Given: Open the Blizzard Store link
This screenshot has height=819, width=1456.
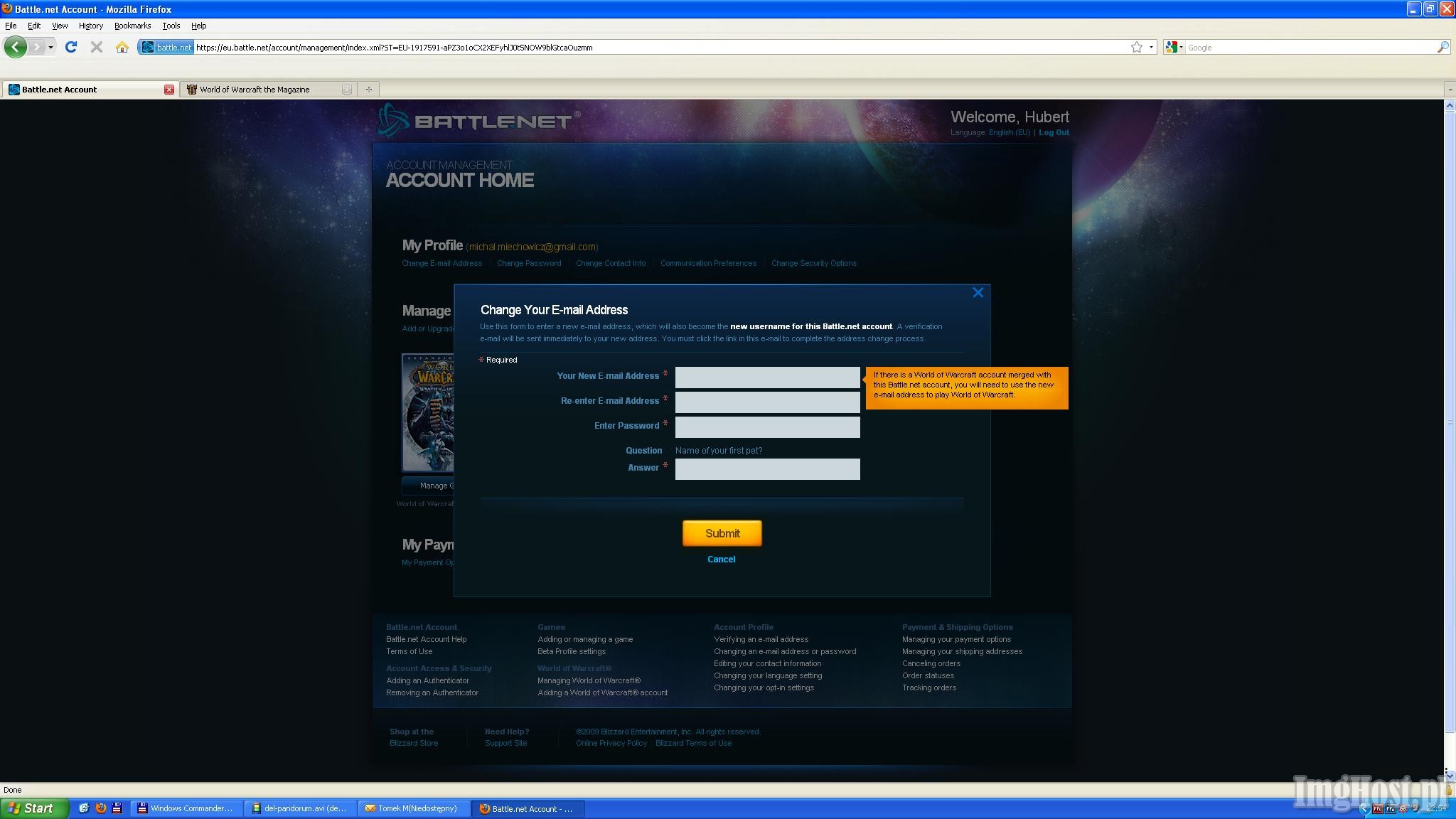Looking at the screenshot, I should [x=414, y=743].
